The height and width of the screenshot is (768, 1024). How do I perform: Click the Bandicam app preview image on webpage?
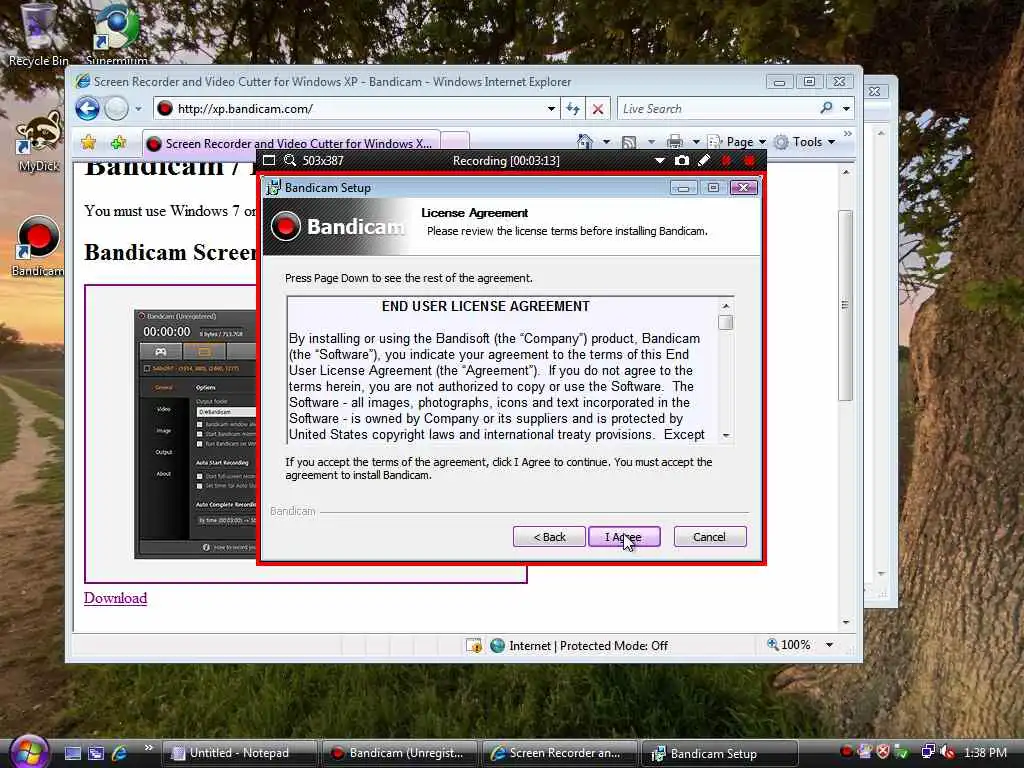tap(195, 434)
